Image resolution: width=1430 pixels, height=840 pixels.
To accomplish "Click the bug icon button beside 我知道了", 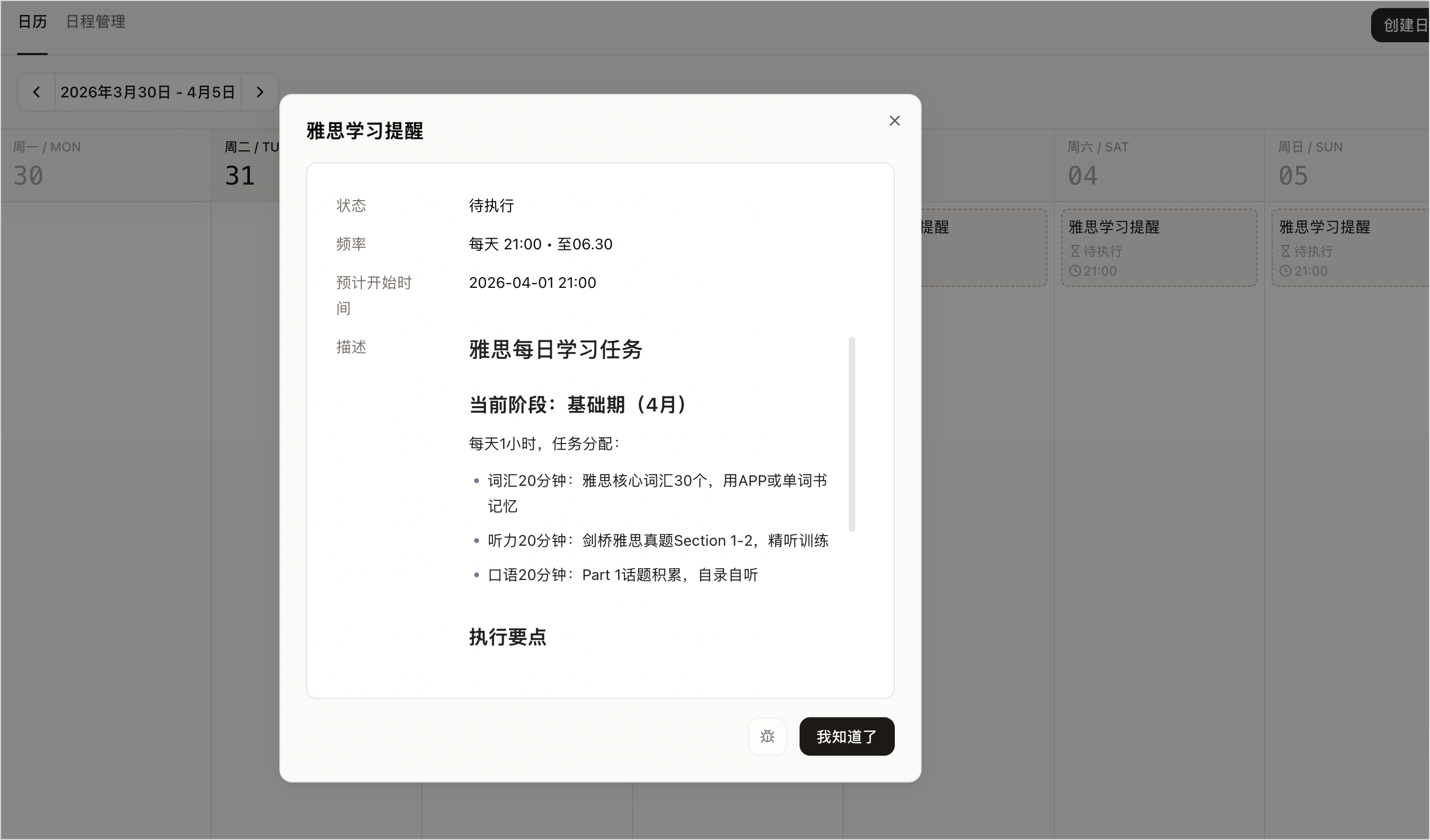I will point(767,736).
